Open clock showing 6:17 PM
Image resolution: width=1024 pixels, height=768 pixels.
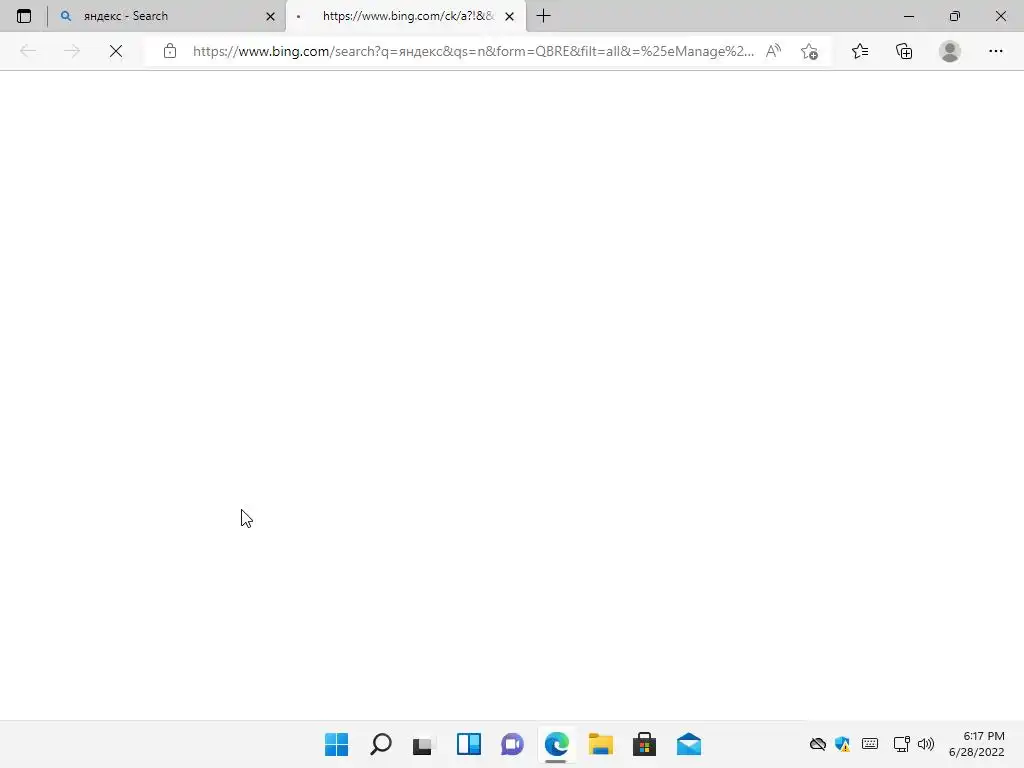(977, 744)
